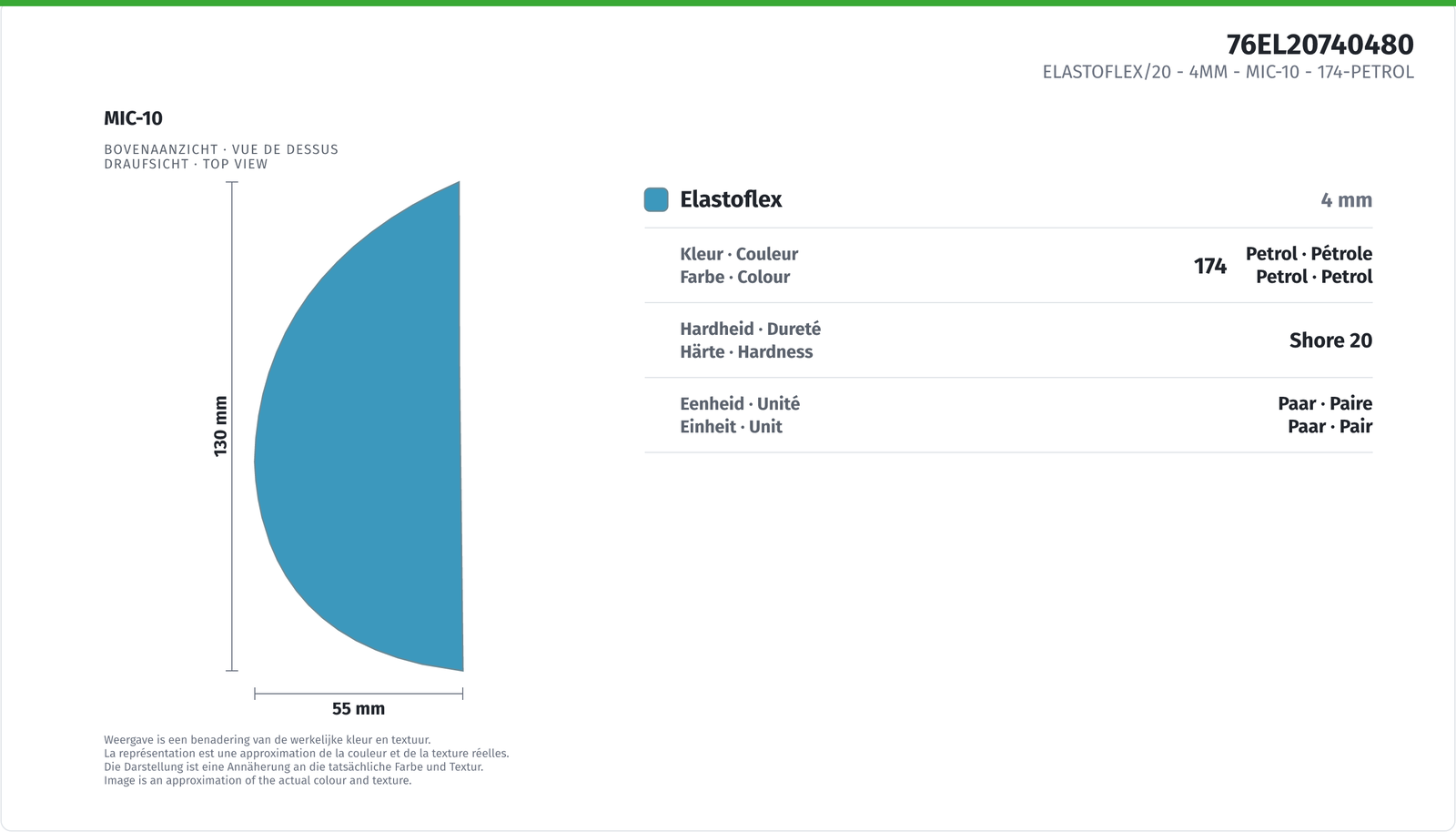Image resolution: width=1456 pixels, height=832 pixels.
Task: Click the 55 mm width dimension label
Action: click(x=359, y=708)
